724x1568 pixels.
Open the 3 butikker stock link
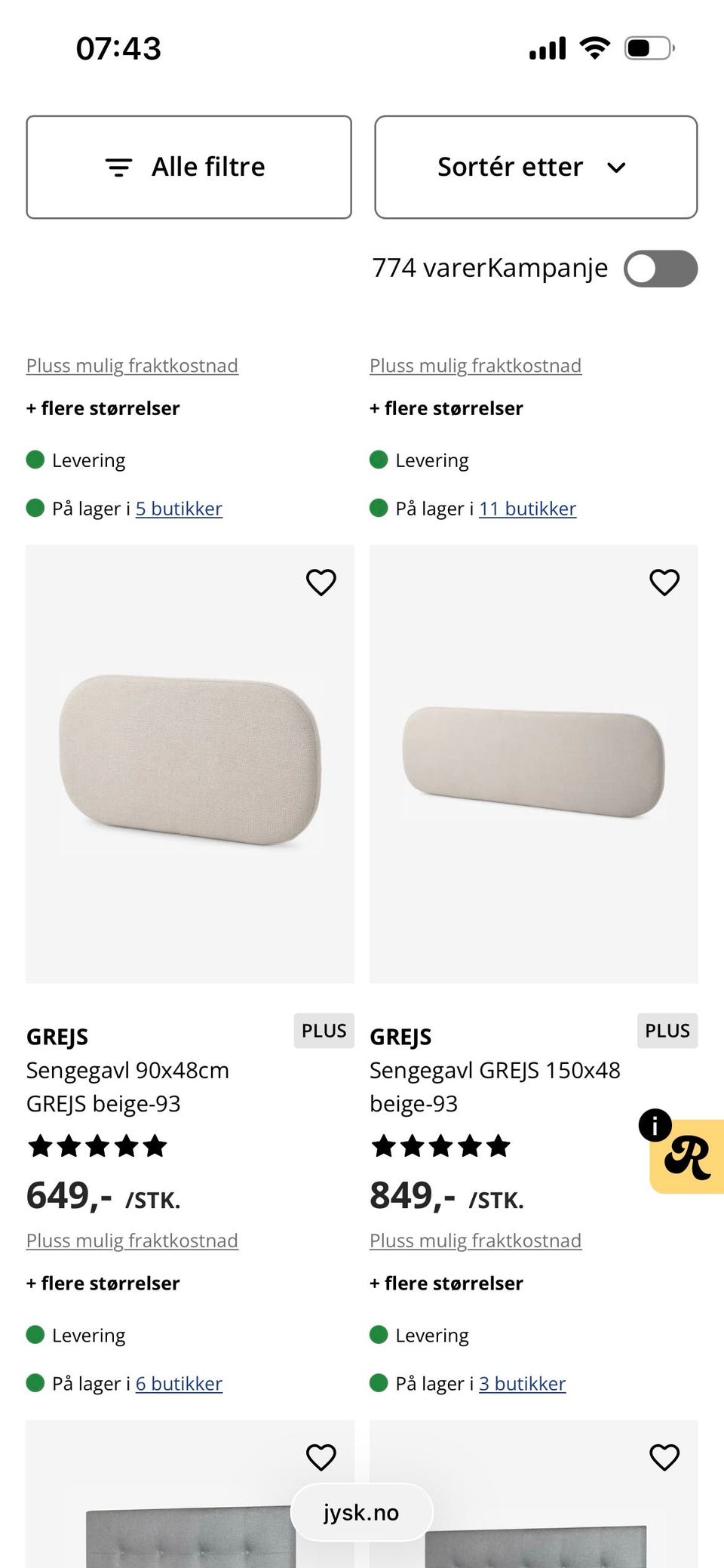coord(522,1383)
